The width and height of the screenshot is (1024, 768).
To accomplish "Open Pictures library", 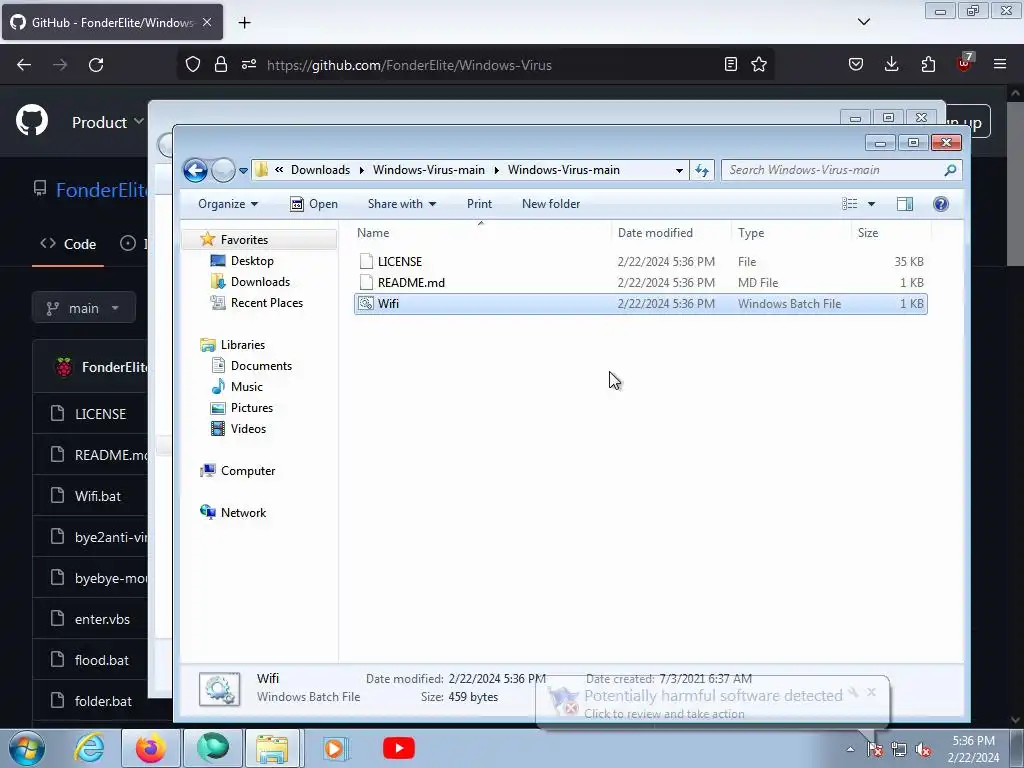I will point(251,408).
